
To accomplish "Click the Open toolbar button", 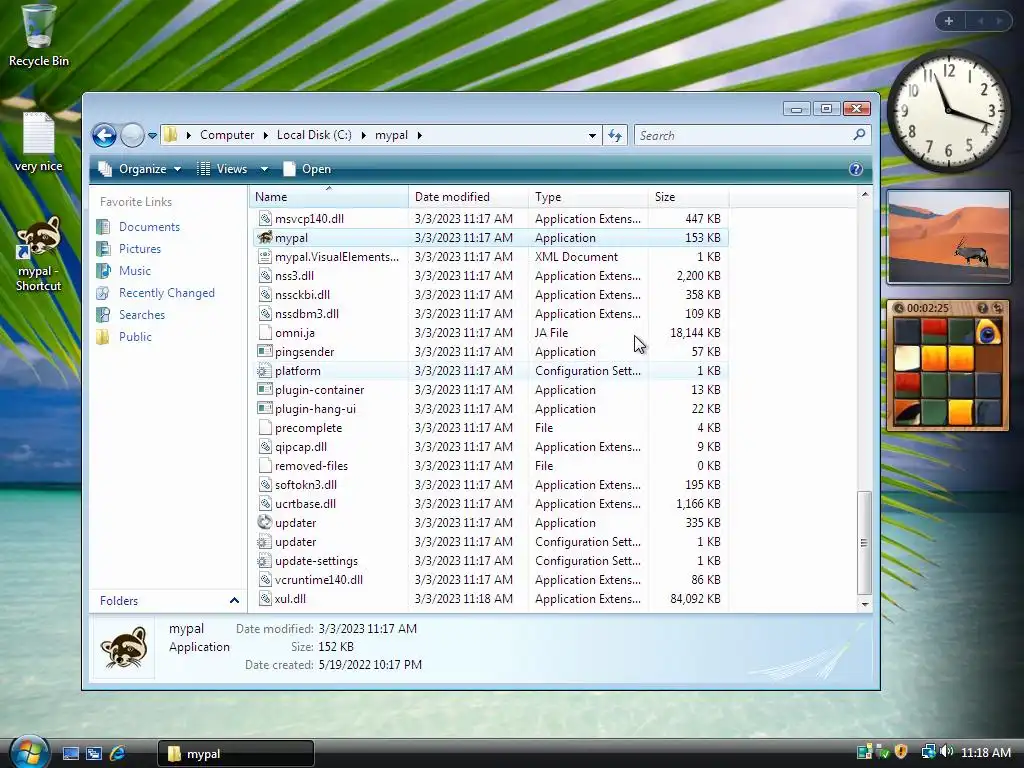I will coord(307,169).
